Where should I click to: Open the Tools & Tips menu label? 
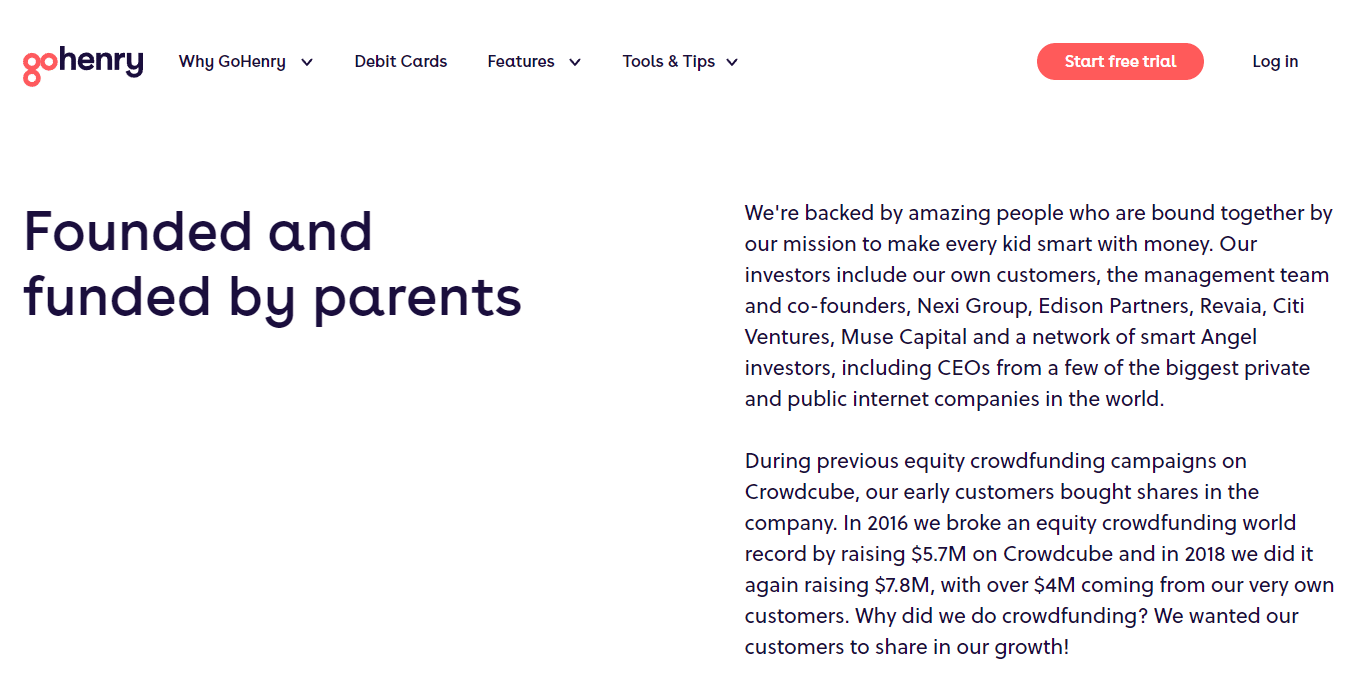[x=668, y=62]
